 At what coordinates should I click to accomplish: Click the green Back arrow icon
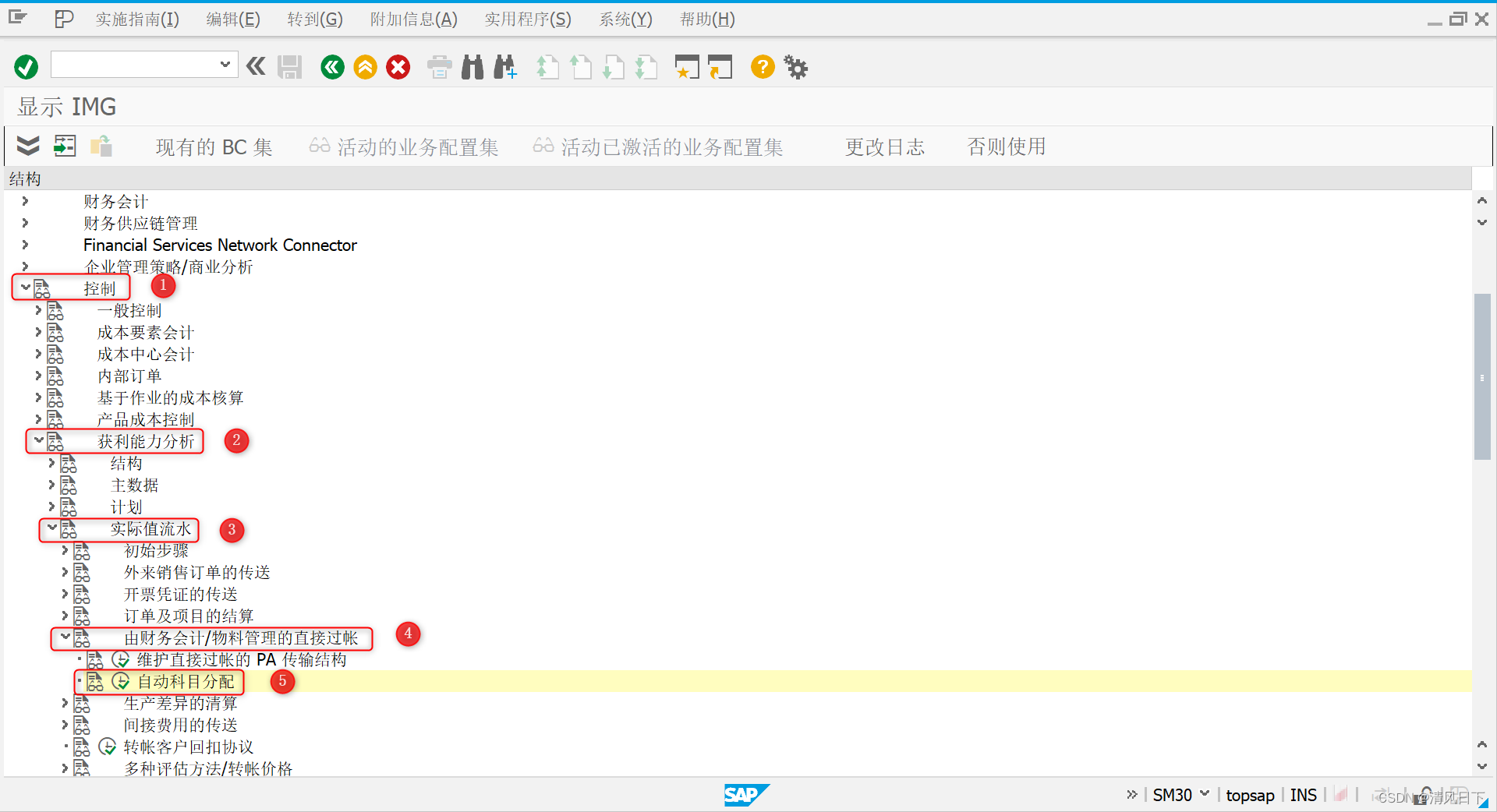pos(332,67)
